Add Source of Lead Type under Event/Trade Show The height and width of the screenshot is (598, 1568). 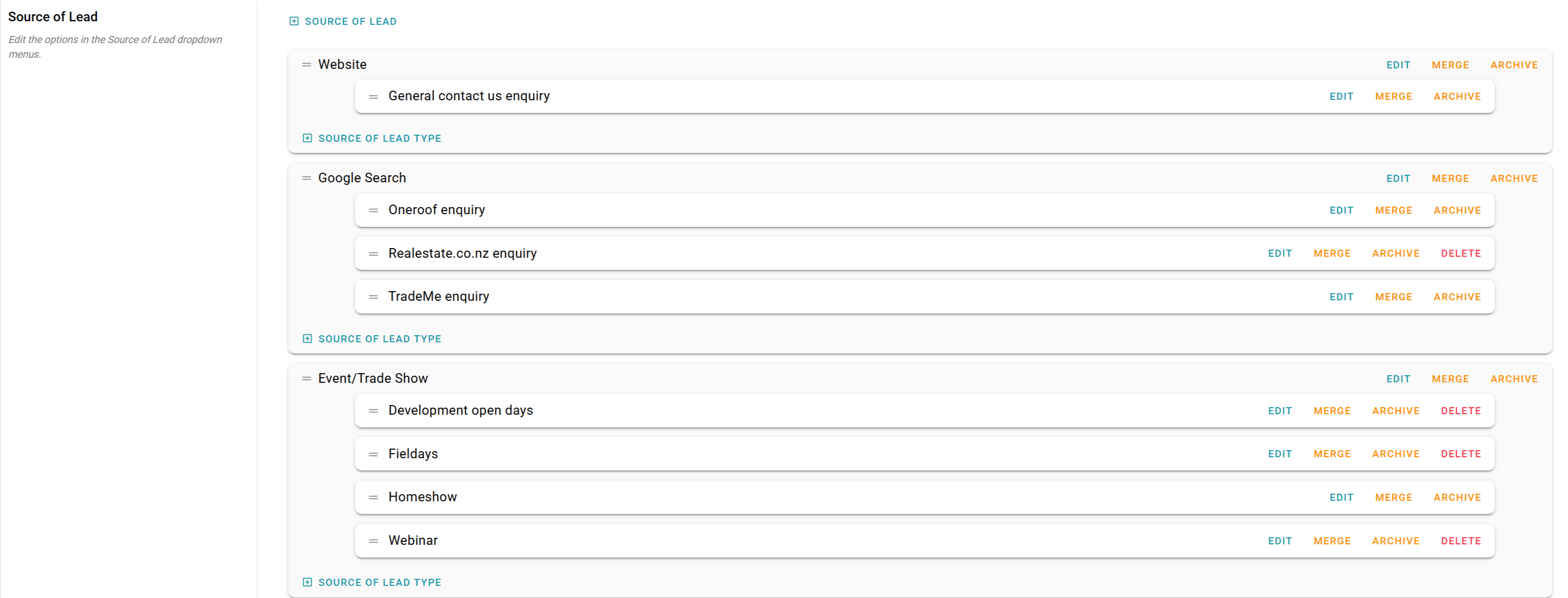[372, 582]
